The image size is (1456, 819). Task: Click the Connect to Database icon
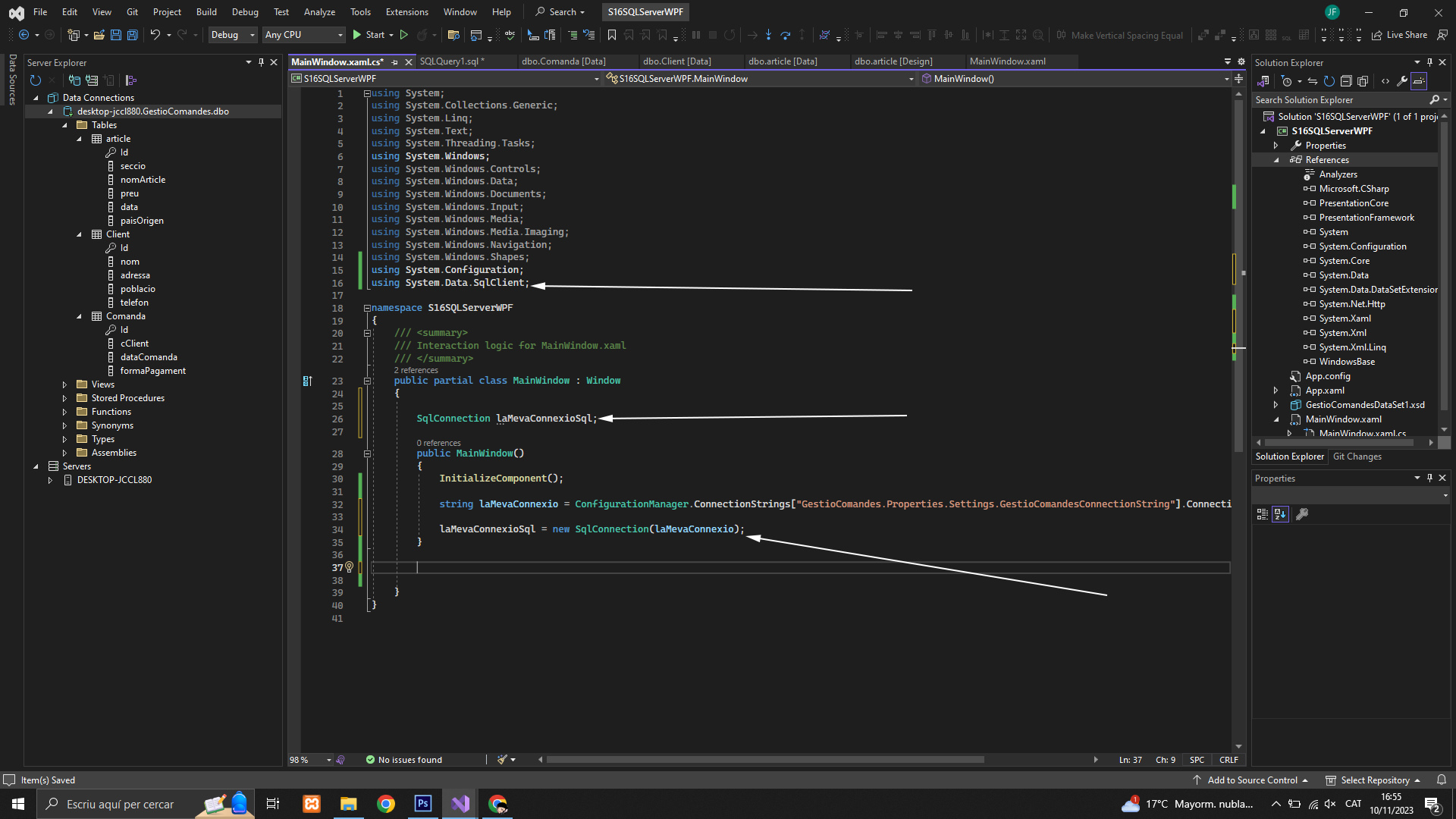point(74,80)
